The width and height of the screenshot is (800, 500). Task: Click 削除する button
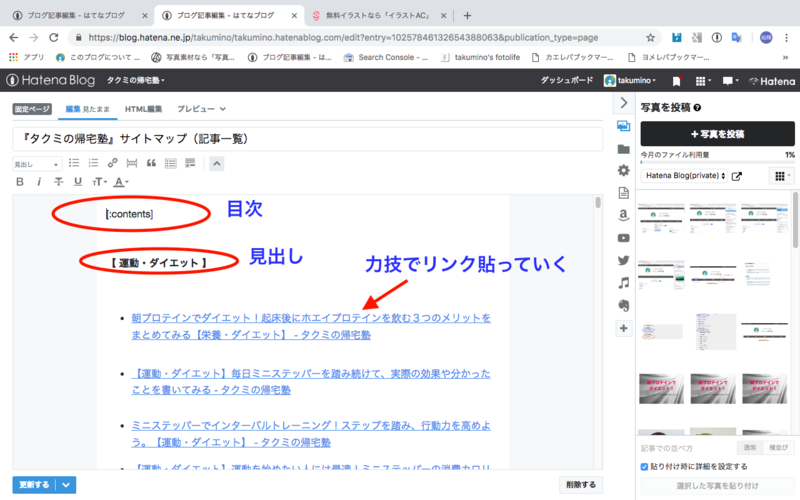[581, 485]
